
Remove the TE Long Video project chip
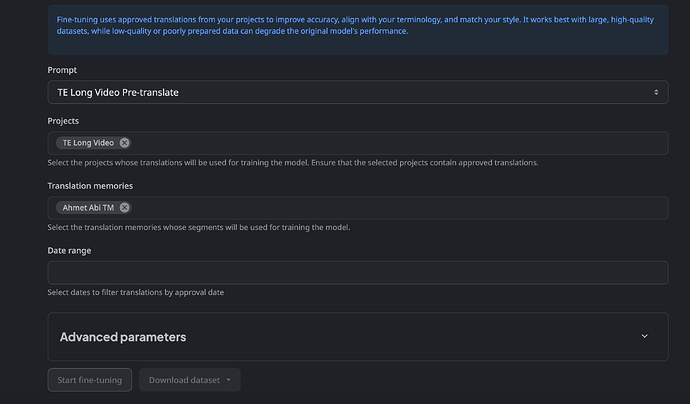(x=125, y=143)
